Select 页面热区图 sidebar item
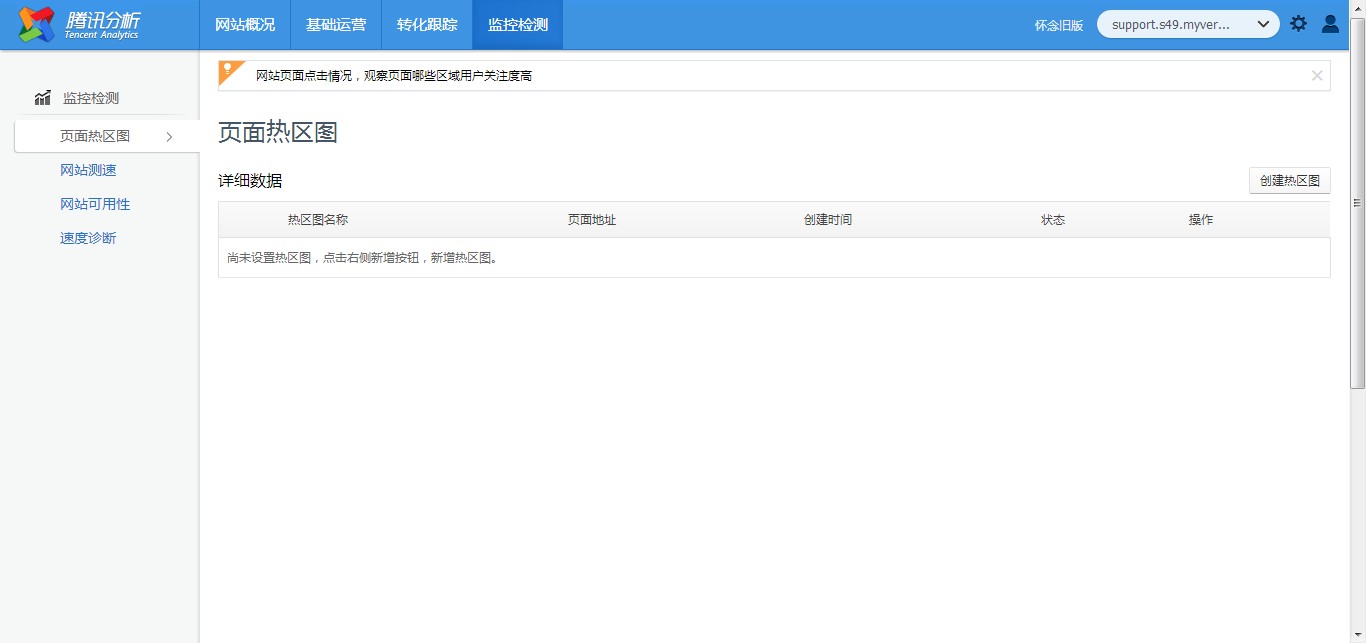Viewport: 1366px width, 643px height. 95,136
